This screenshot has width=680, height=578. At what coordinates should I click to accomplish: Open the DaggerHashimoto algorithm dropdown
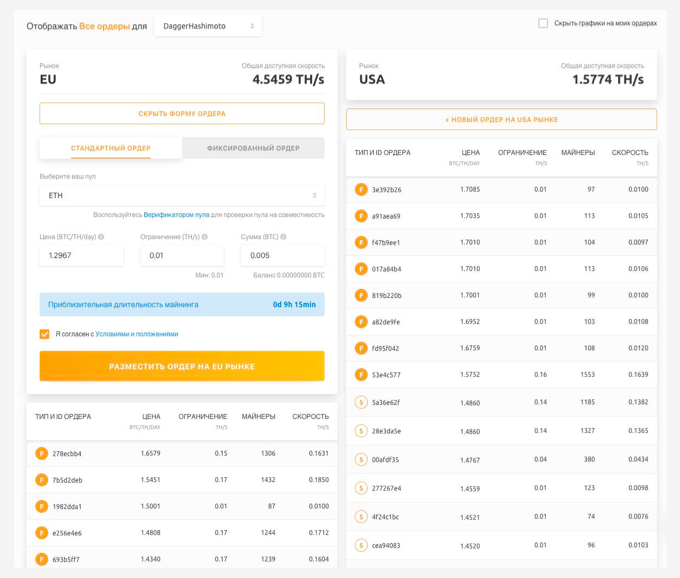[x=208, y=26]
